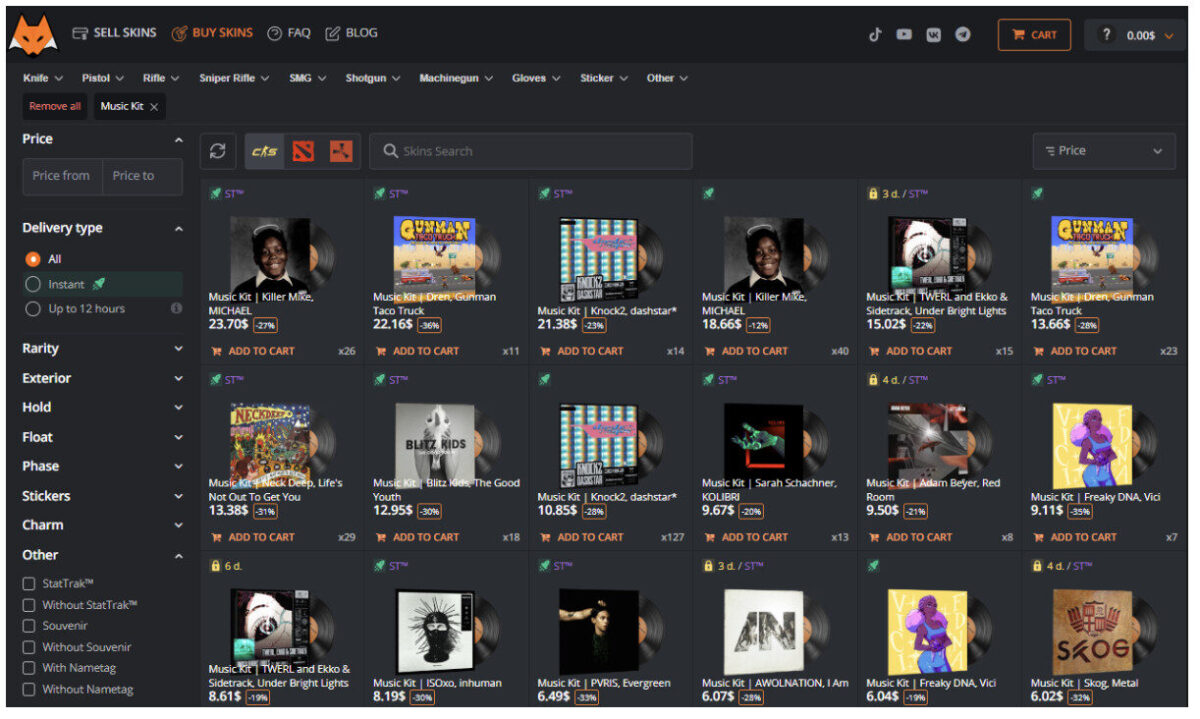Open the Telegram social icon
The image size is (1200, 719).
[x=963, y=34]
